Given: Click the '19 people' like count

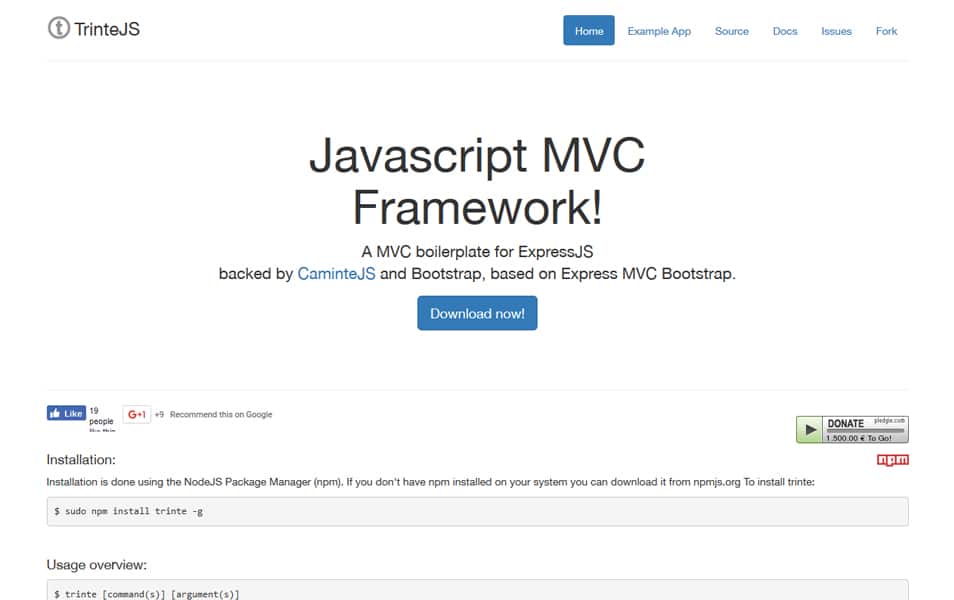Looking at the screenshot, I should click(101, 416).
